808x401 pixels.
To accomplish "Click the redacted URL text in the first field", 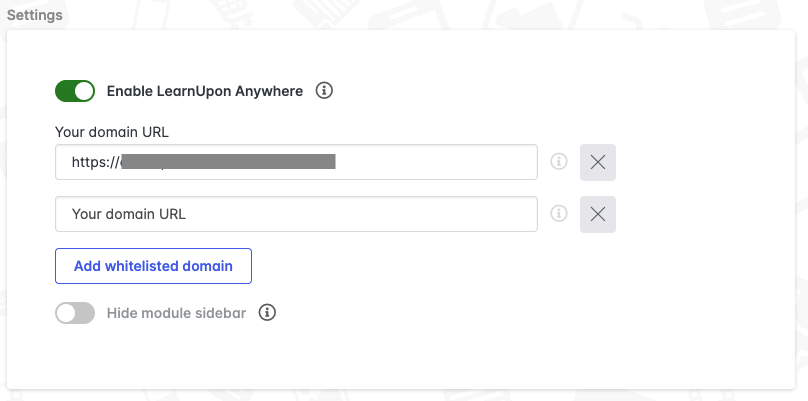I will pyautogui.click(x=228, y=161).
